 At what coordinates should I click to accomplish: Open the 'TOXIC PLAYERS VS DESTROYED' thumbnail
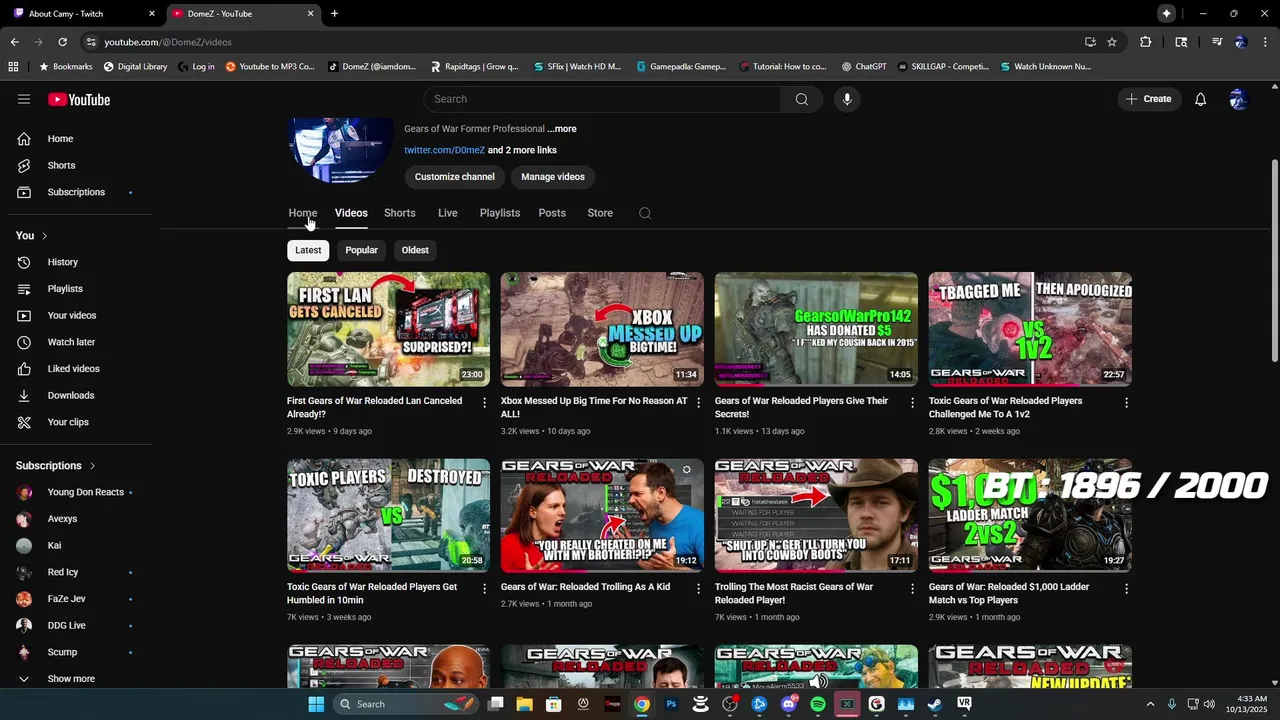(388, 515)
